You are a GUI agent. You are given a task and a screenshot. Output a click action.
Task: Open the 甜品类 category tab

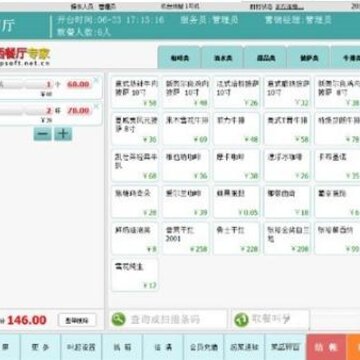[x=265, y=58]
